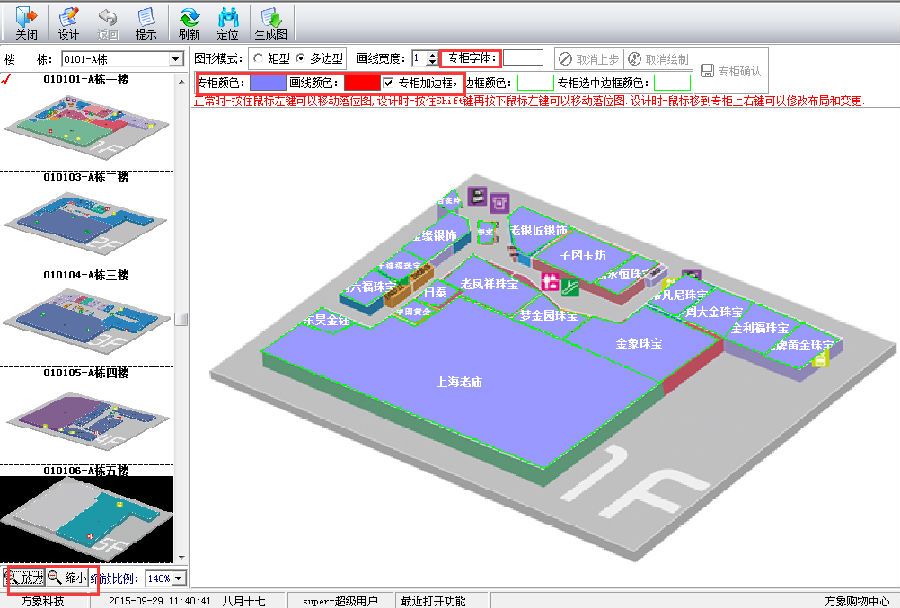The height and width of the screenshot is (608, 900).
Task: Click the green escalator icon on map
Action: point(570,286)
